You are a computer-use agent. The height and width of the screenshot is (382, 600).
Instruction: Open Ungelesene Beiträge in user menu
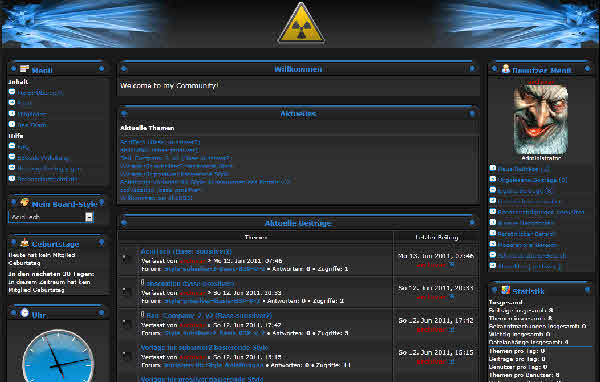[532, 180]
